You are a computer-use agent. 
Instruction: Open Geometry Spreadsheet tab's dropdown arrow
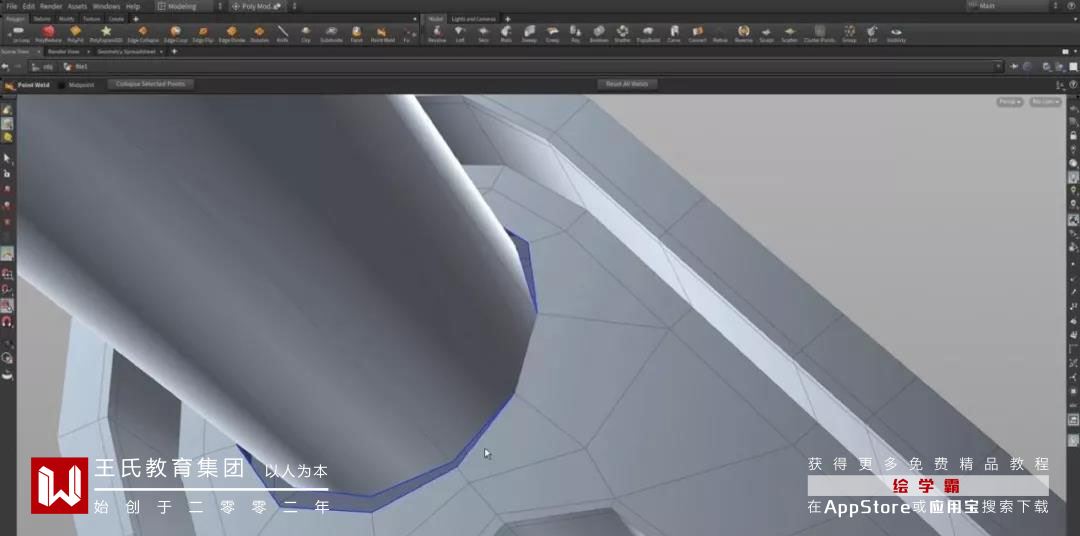pos(162,51)
